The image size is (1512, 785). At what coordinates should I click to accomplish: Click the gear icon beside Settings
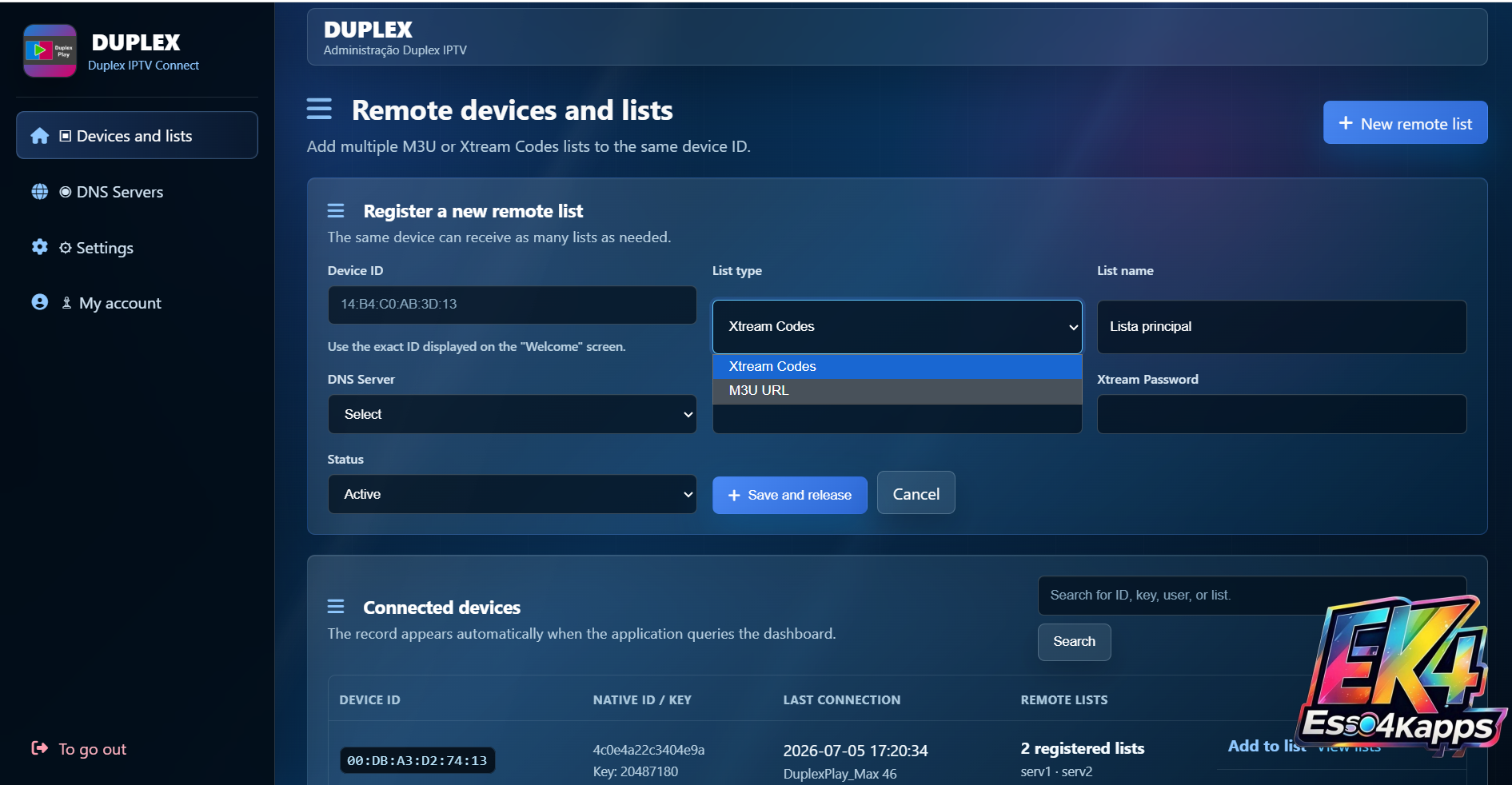pos(39,247)
